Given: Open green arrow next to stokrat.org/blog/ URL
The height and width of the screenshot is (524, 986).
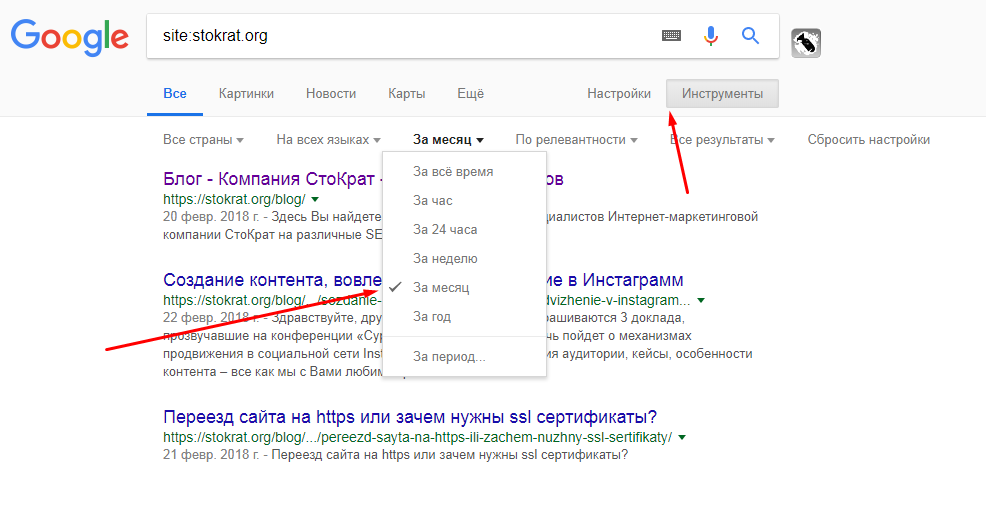Looking at the screenshot, I should (x=316, y=200).
